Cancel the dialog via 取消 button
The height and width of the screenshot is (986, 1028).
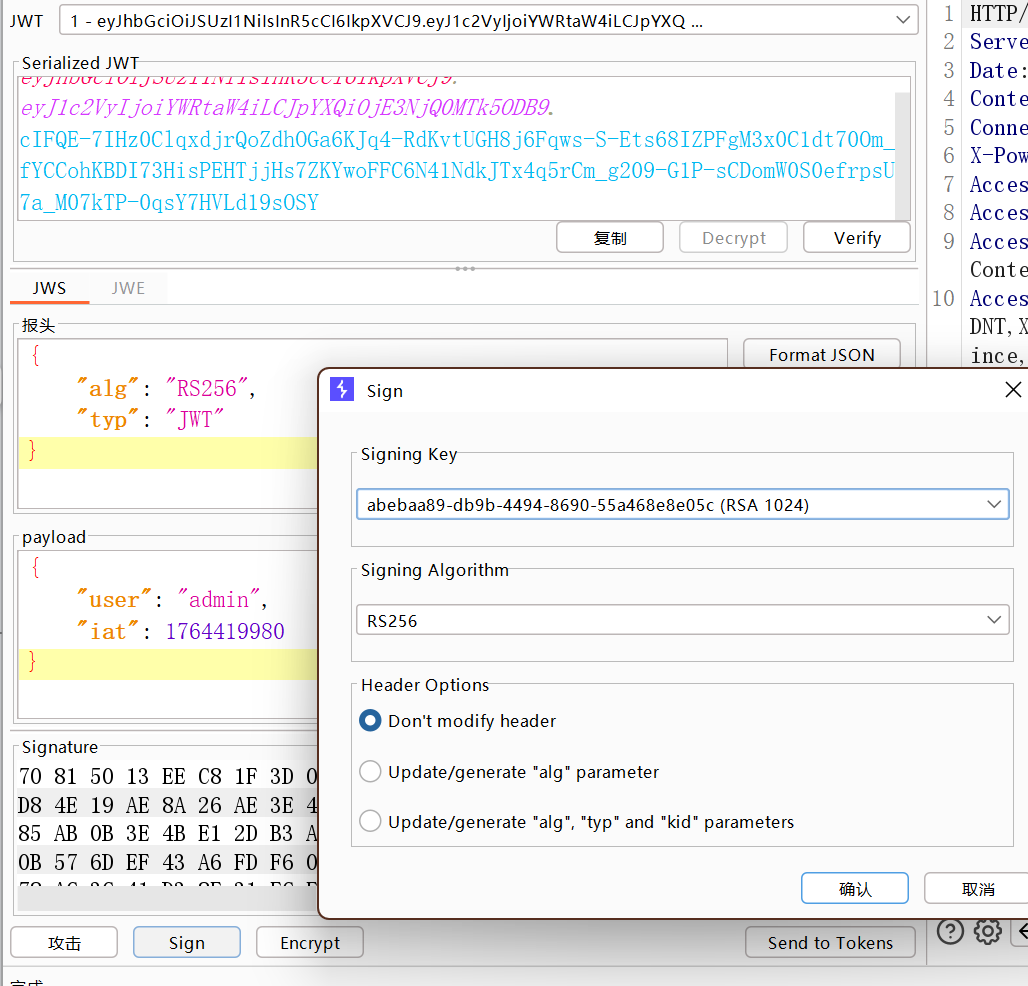976,889
